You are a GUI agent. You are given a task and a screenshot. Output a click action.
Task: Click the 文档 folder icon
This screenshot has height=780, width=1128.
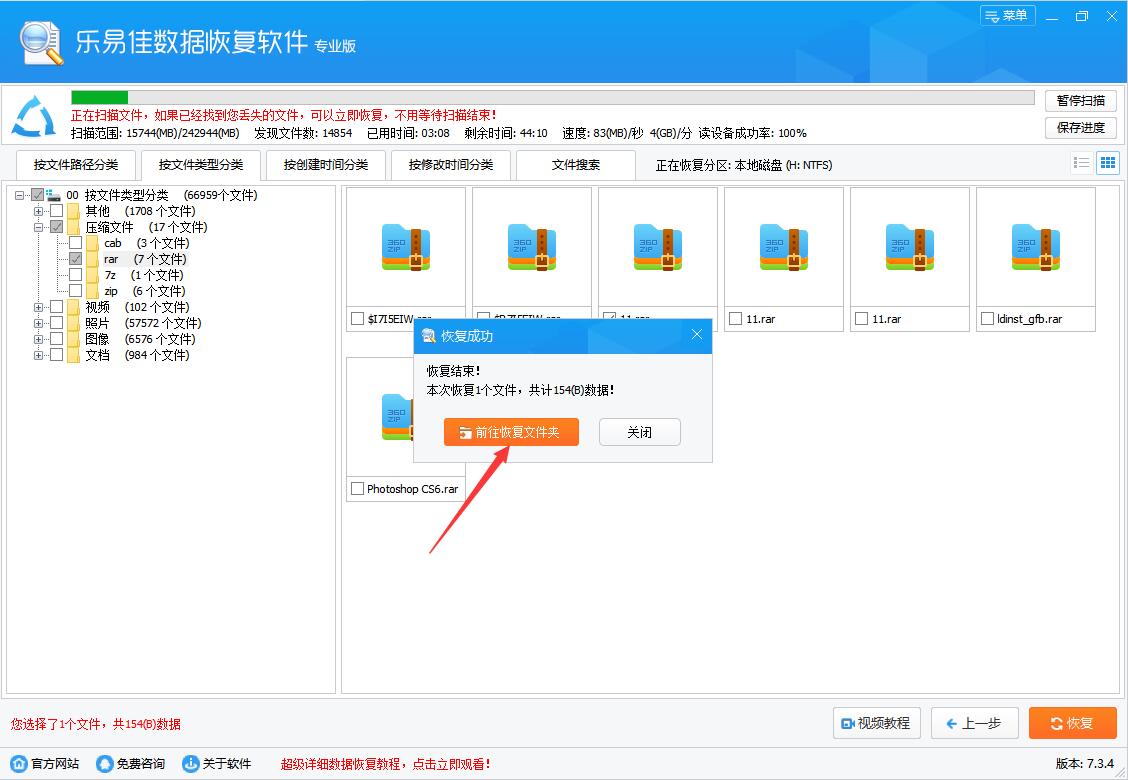click(73, 355)
